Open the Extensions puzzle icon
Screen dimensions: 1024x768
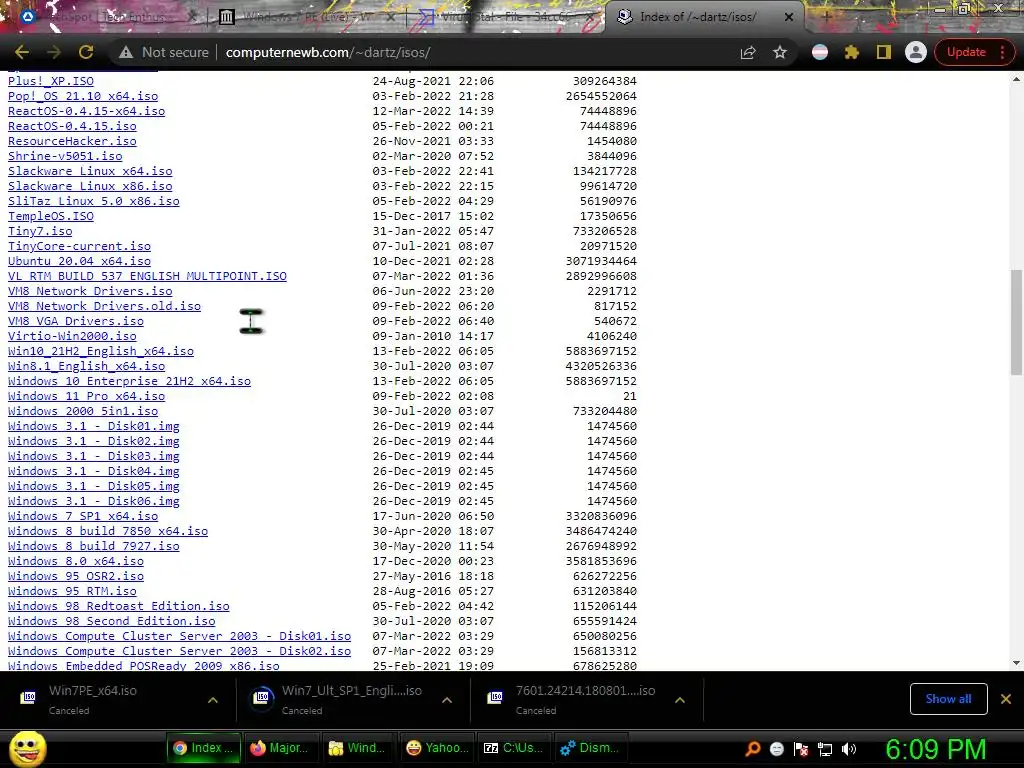click(852, 52)
